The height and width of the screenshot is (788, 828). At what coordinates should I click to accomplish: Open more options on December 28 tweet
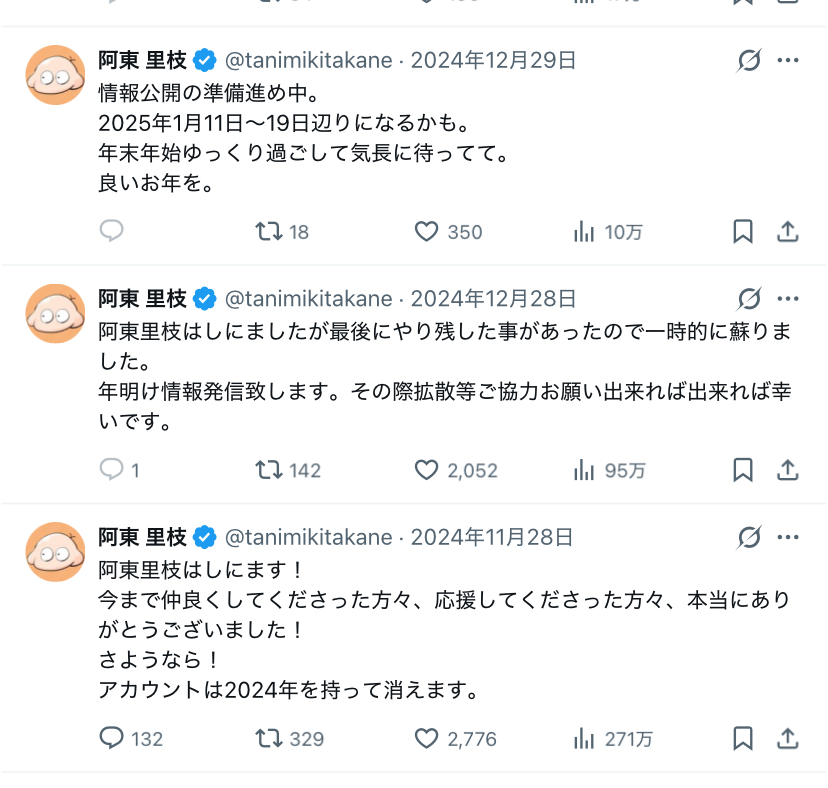click(788, 299)
